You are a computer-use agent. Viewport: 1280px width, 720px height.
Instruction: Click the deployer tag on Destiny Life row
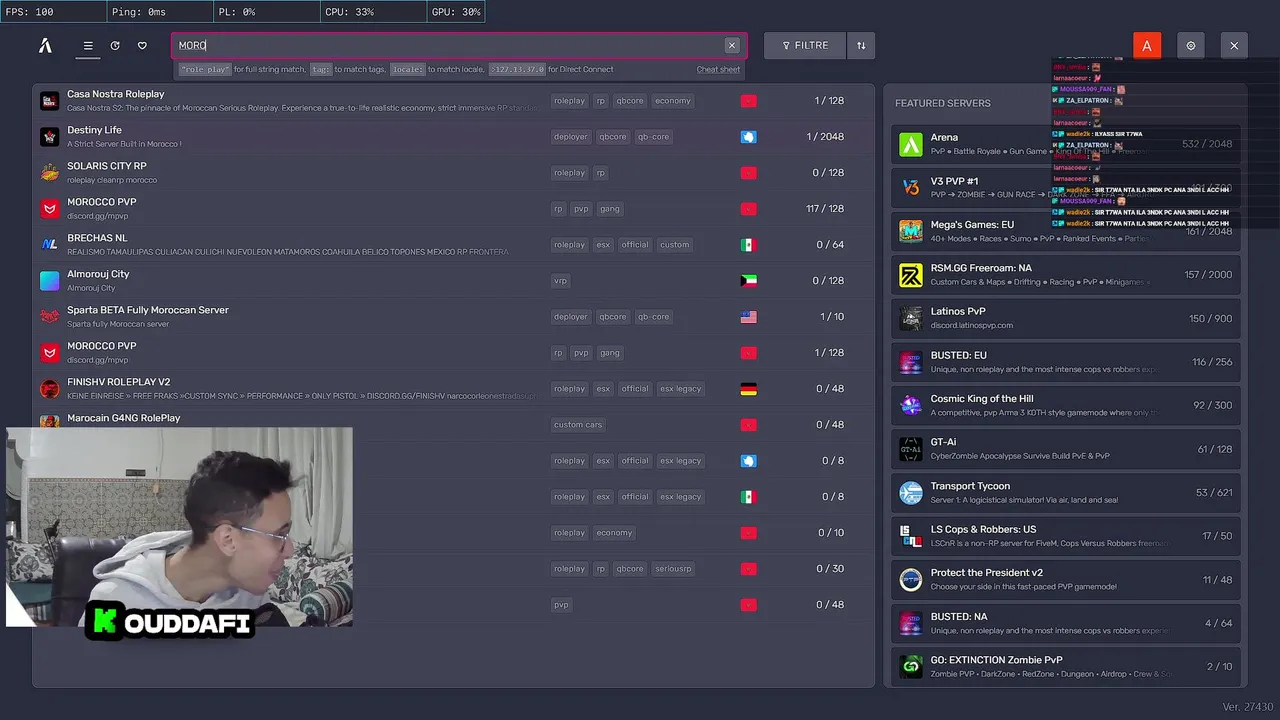pyautogui.click(x=571, y=137)
